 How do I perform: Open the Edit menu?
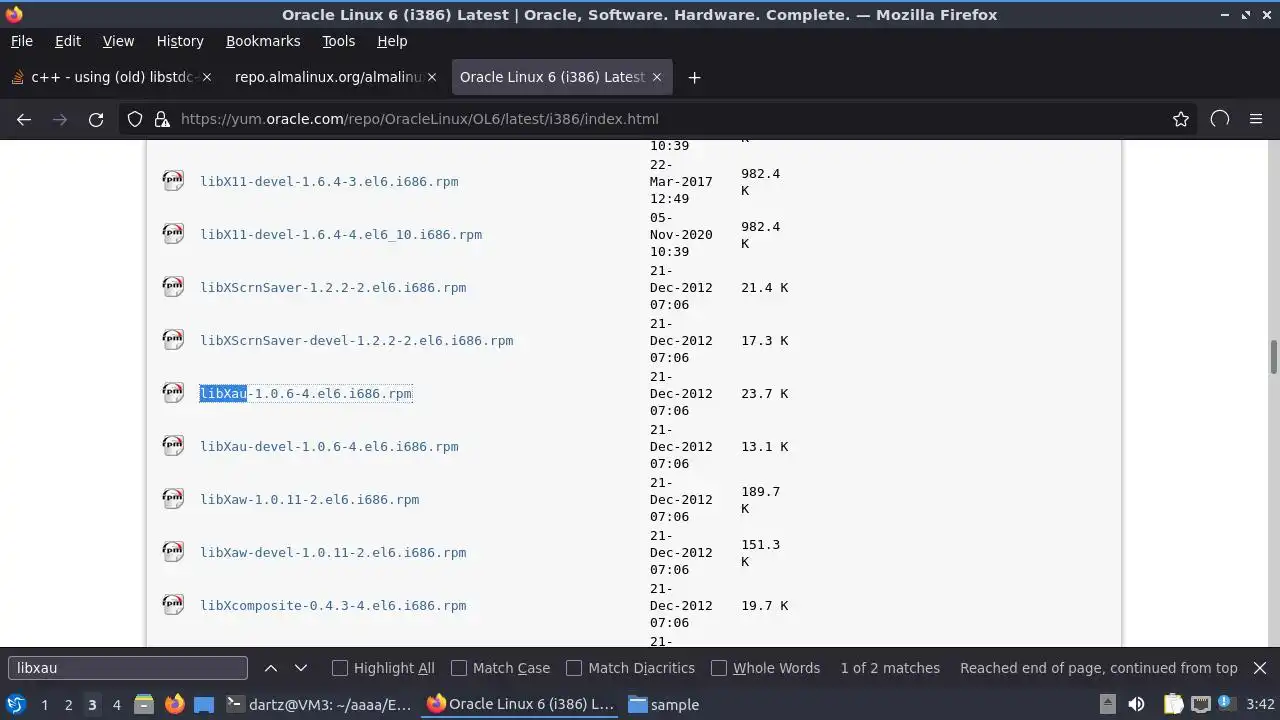coord(68,41)
